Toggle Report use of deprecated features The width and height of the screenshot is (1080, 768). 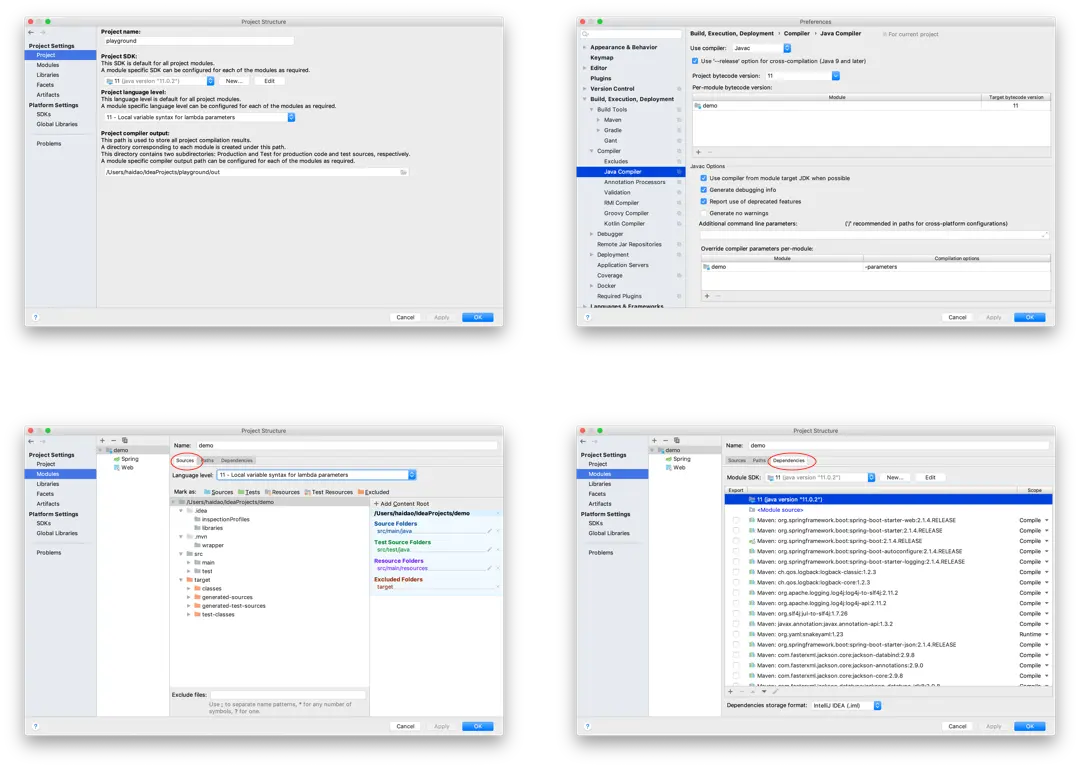point(704,201)
